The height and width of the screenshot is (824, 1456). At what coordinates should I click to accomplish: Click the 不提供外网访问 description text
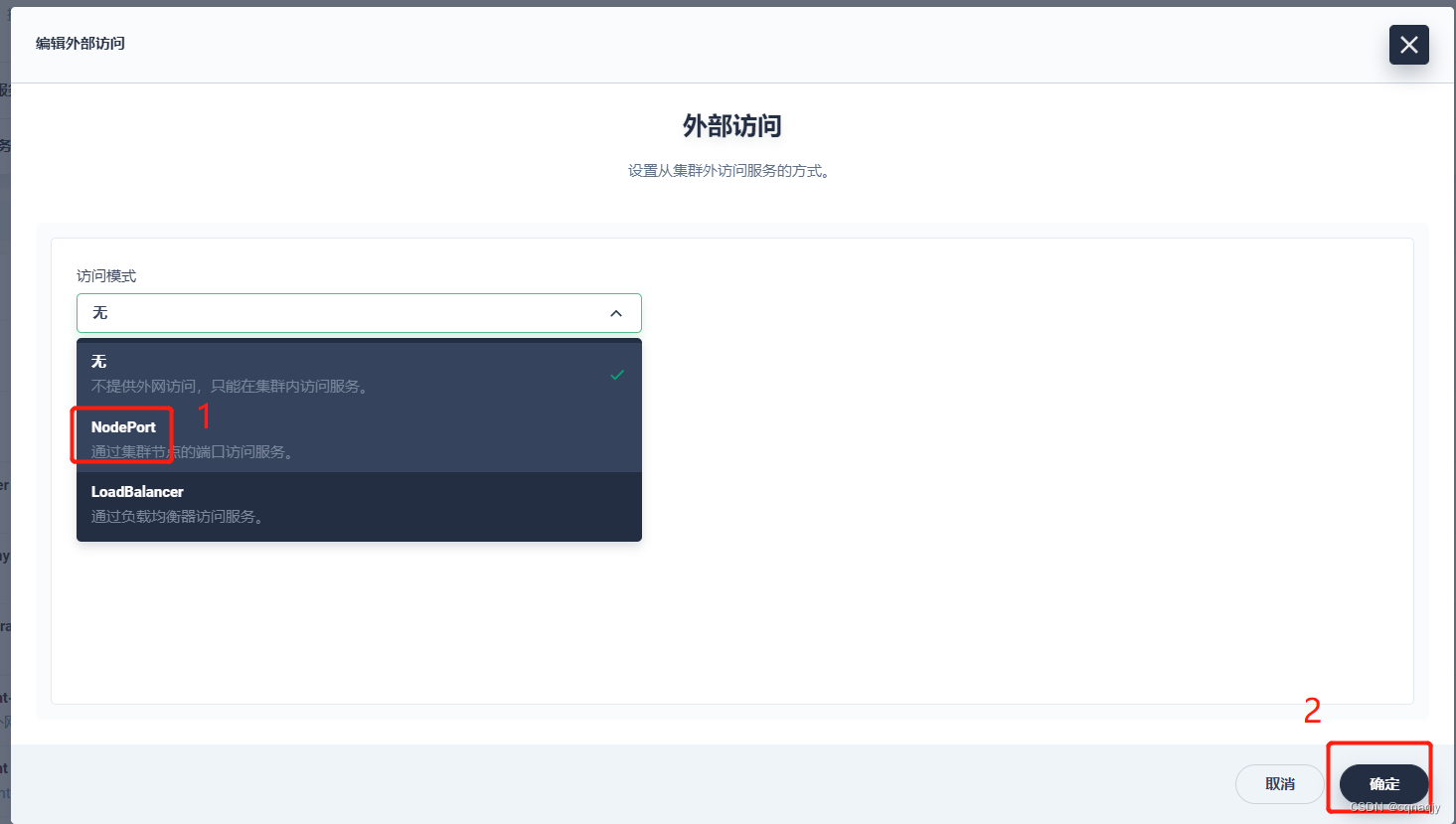[x=231, y=387]
